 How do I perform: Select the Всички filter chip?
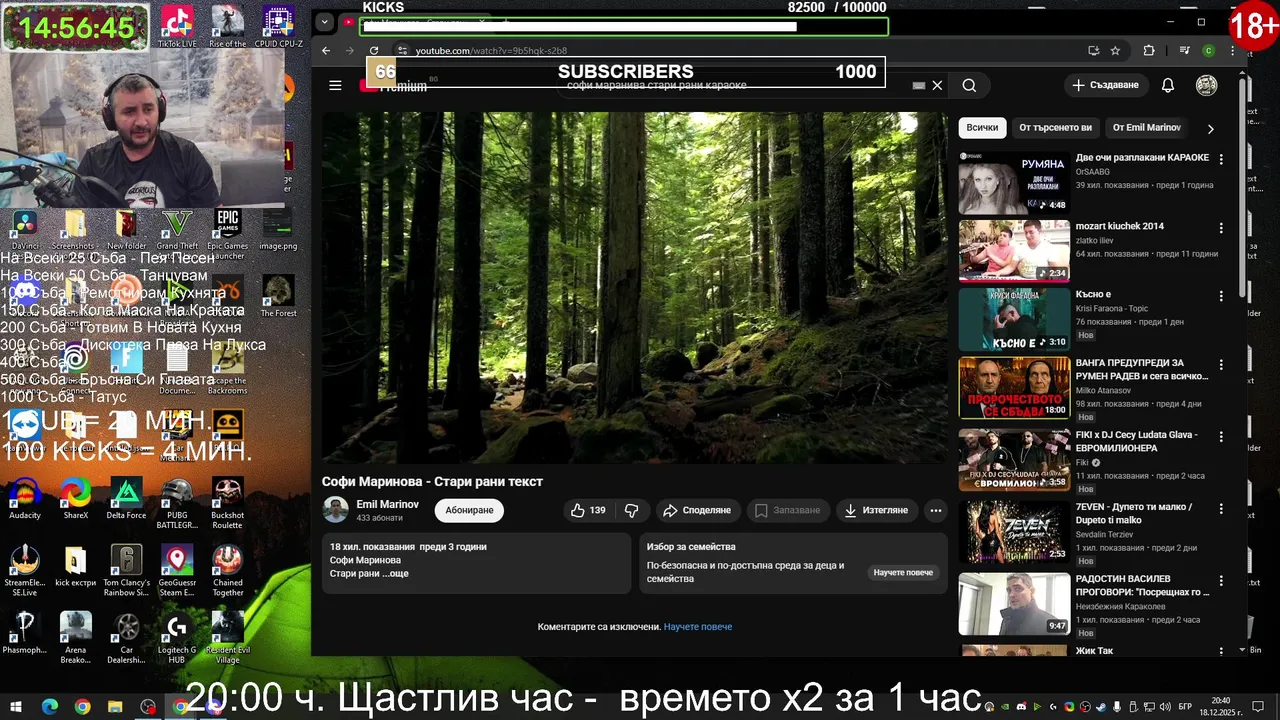(x=982, y=128)
